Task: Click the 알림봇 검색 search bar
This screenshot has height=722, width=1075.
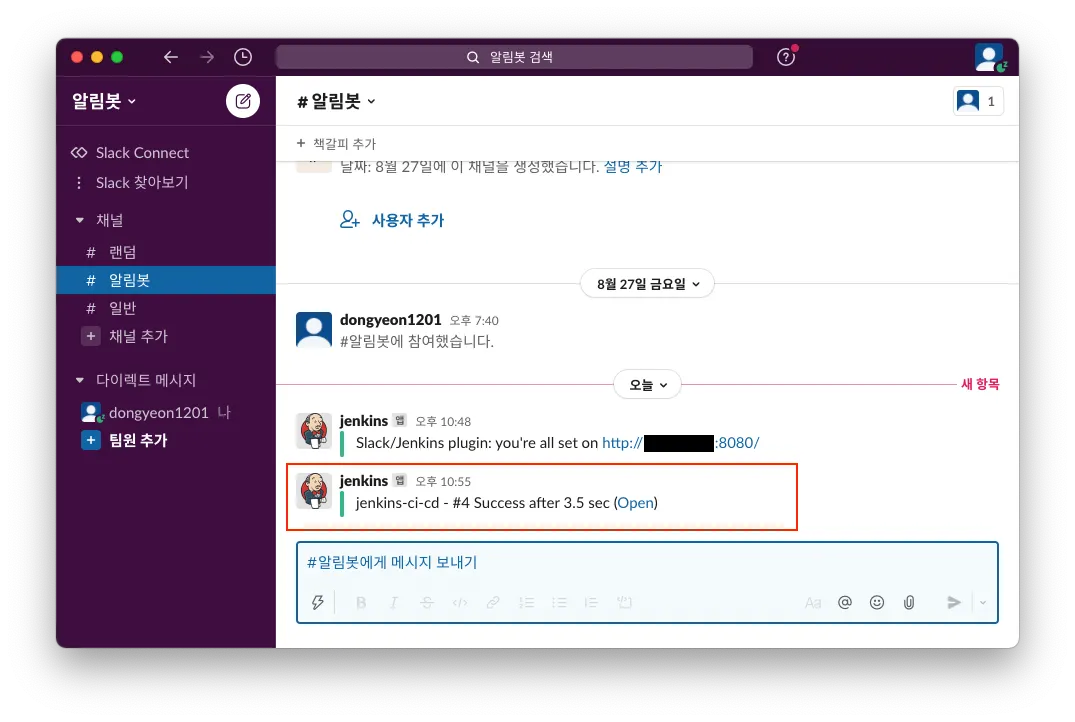Action: (x=514, y=57)
